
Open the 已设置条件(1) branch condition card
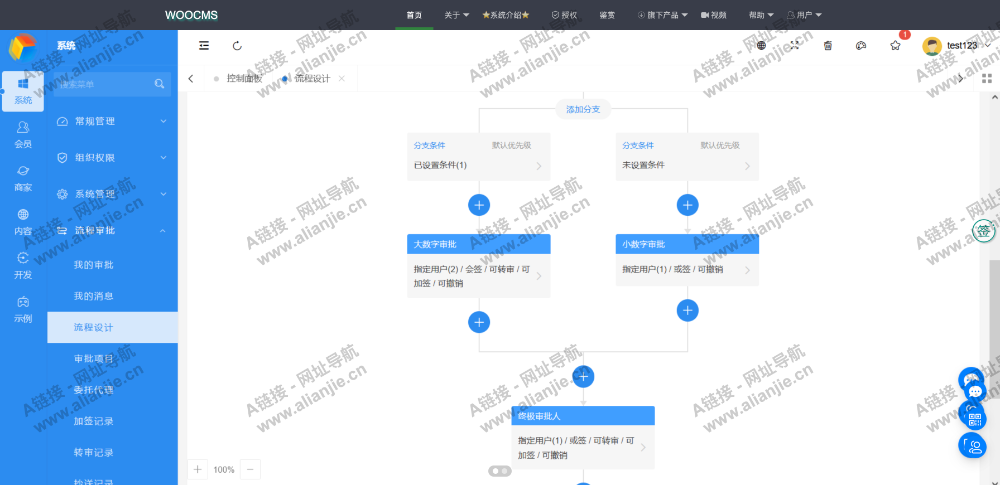[479, 156]
